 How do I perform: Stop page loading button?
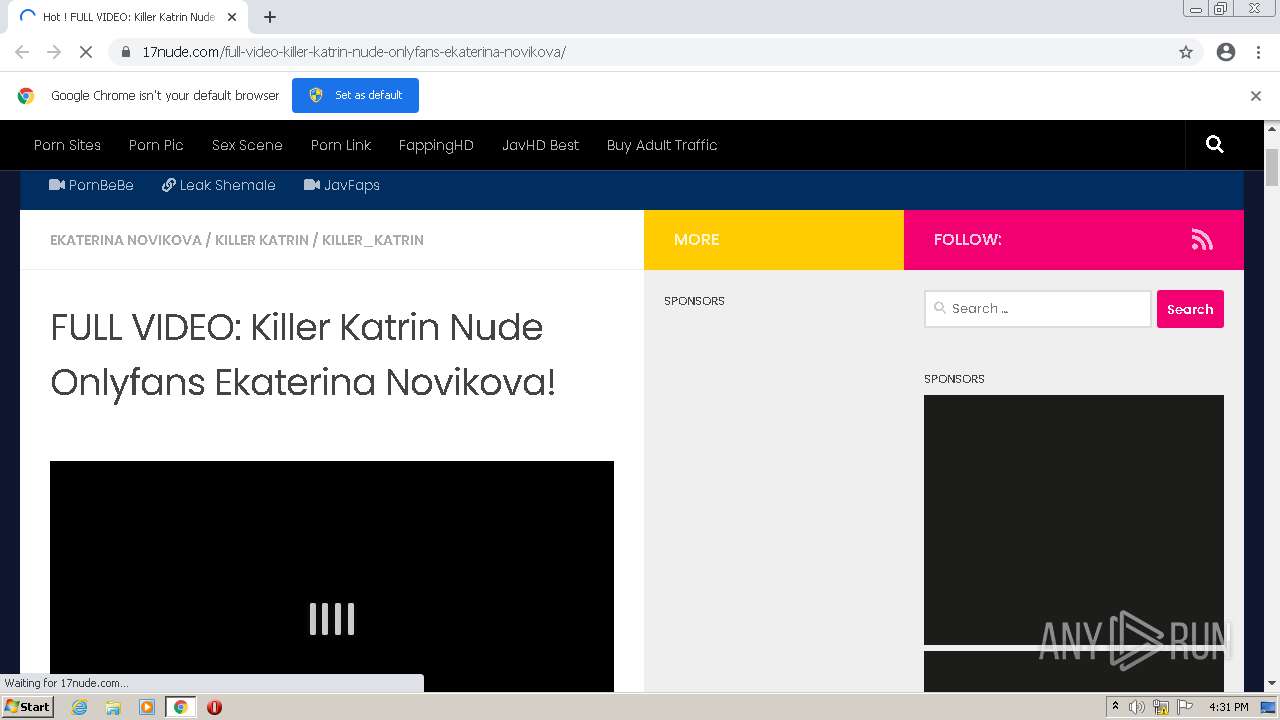[86, 52]
